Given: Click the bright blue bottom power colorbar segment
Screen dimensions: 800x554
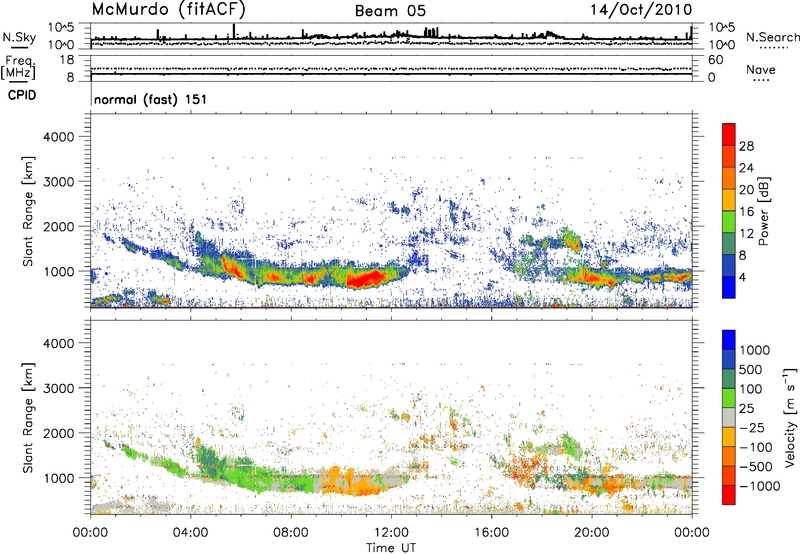Looking at the screenshot, I should tap(729, 287).
